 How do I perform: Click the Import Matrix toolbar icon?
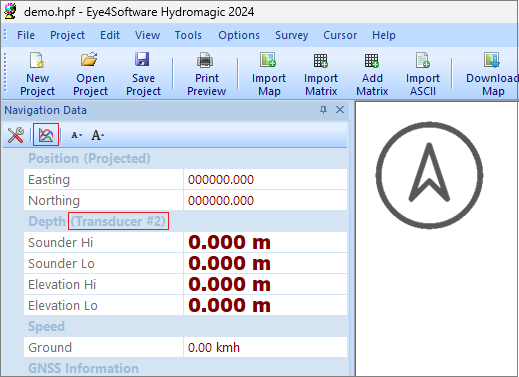[321, 74]
